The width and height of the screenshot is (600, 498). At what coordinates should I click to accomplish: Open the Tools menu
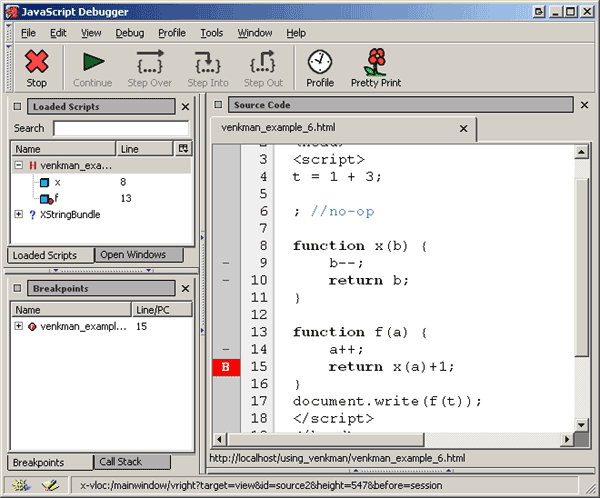(212, 33)
